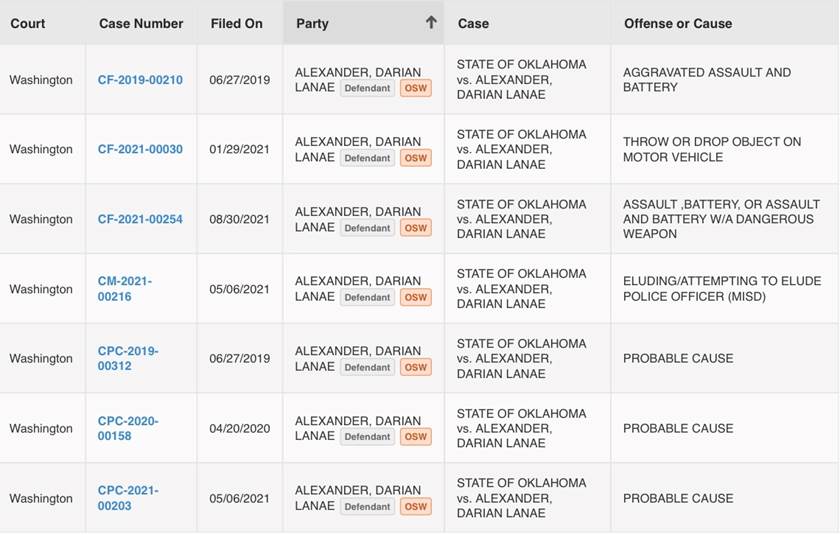This screenshot has height=535, width=840.
Task: Open case CF-2019-00210
Action: tap(140, 80)
